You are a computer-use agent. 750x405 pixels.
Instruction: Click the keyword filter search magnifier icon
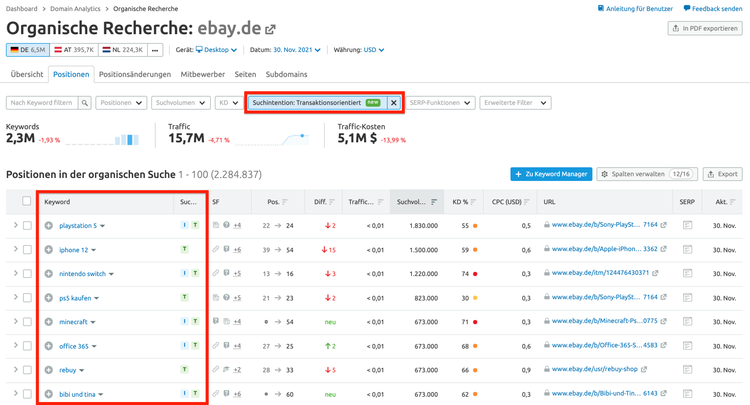[x=85, y=103]
